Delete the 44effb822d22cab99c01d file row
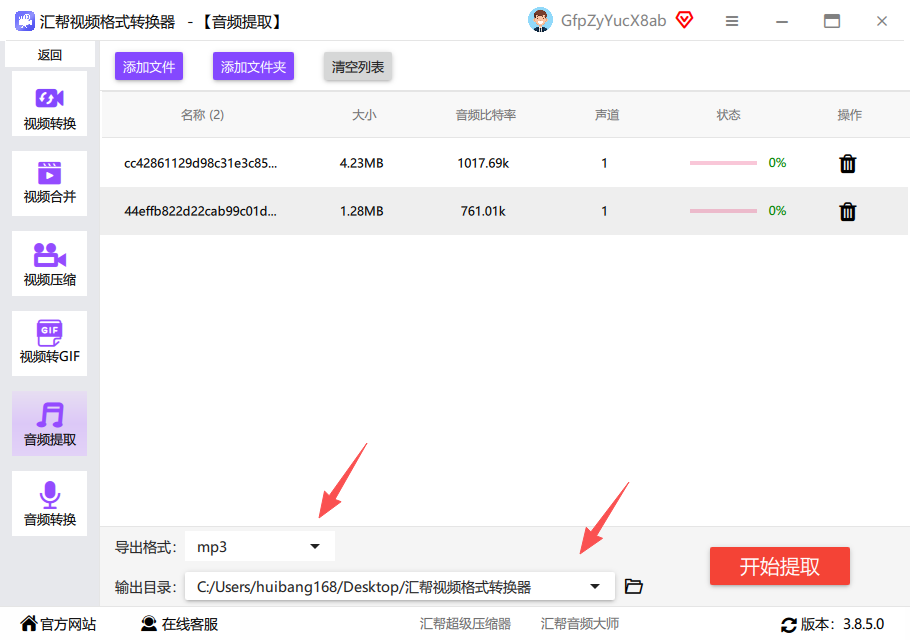The height and width of the screenshot is (640, 910). [847, 211]
